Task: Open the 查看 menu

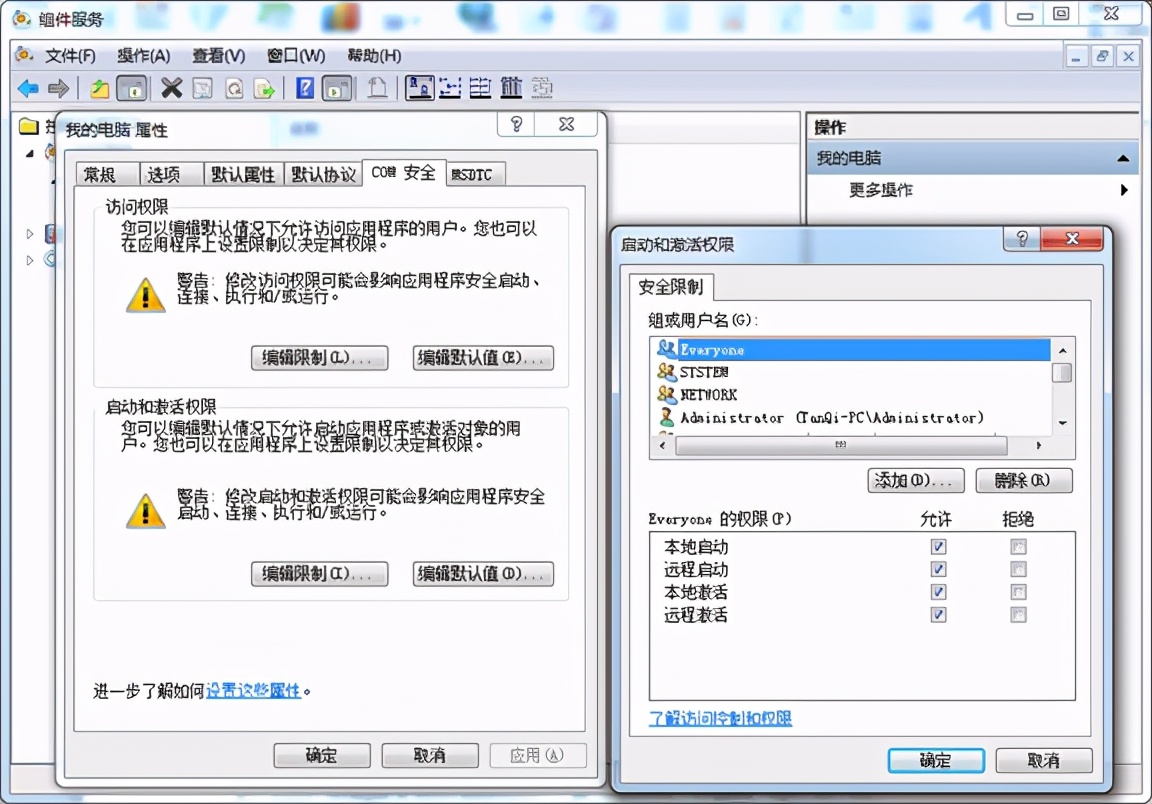Action: [217, 55]
